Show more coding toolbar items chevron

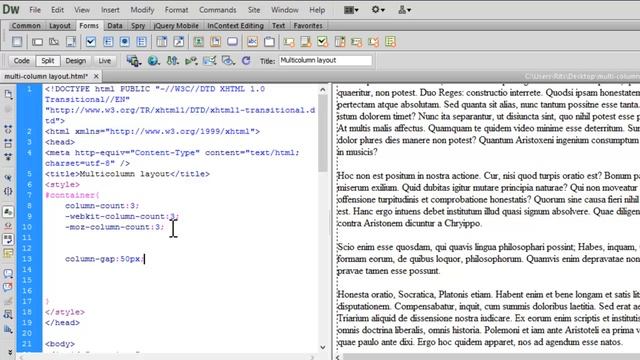(9, 351)
